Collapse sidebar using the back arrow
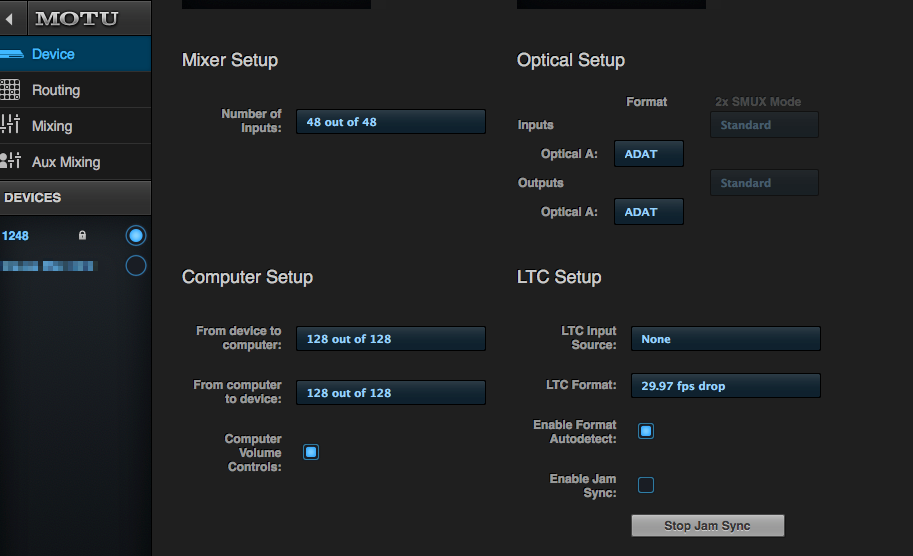 (x=9, y=19)
